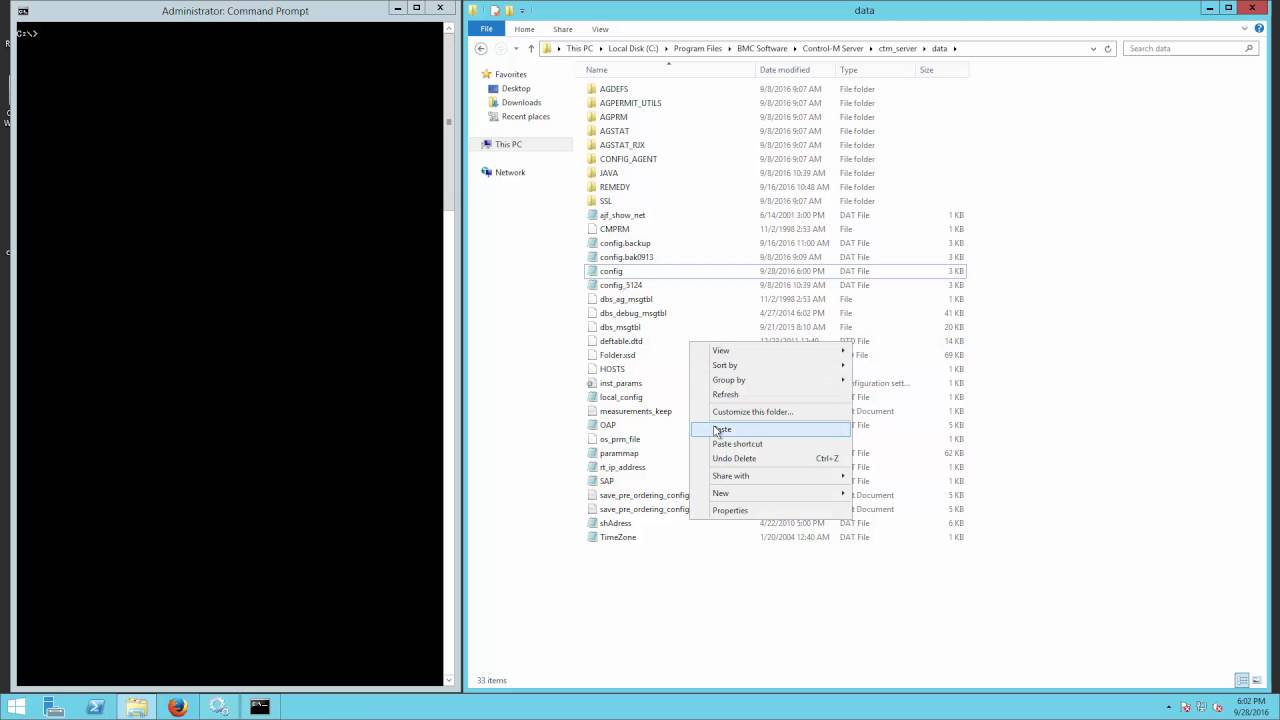Open Properties from the context menu

(770, 510)
